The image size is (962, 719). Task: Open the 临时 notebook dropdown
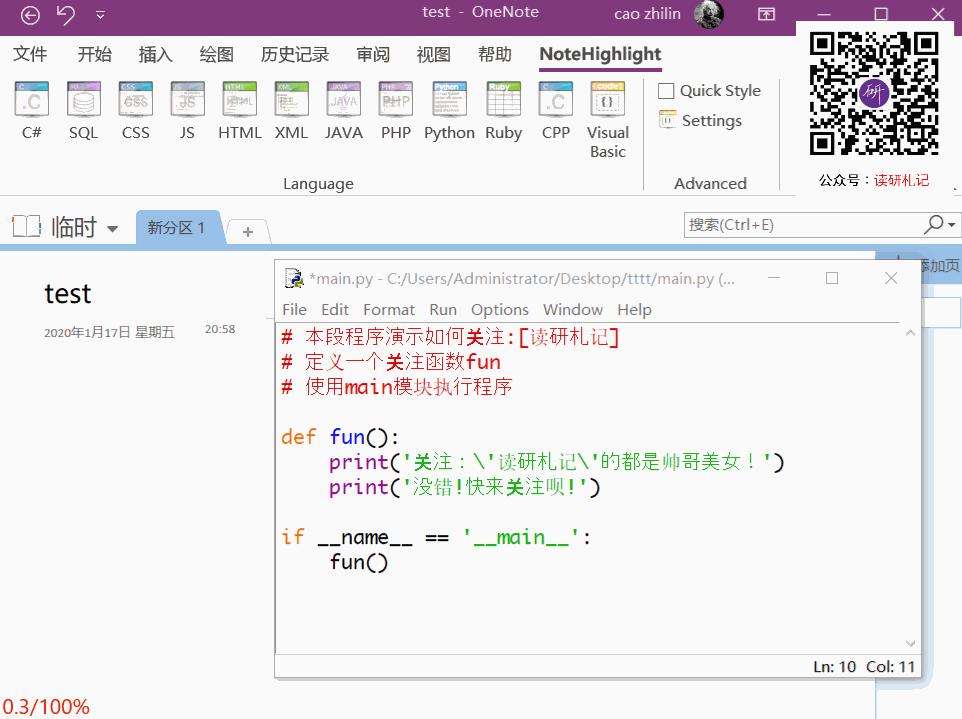(x=113, y=227)
